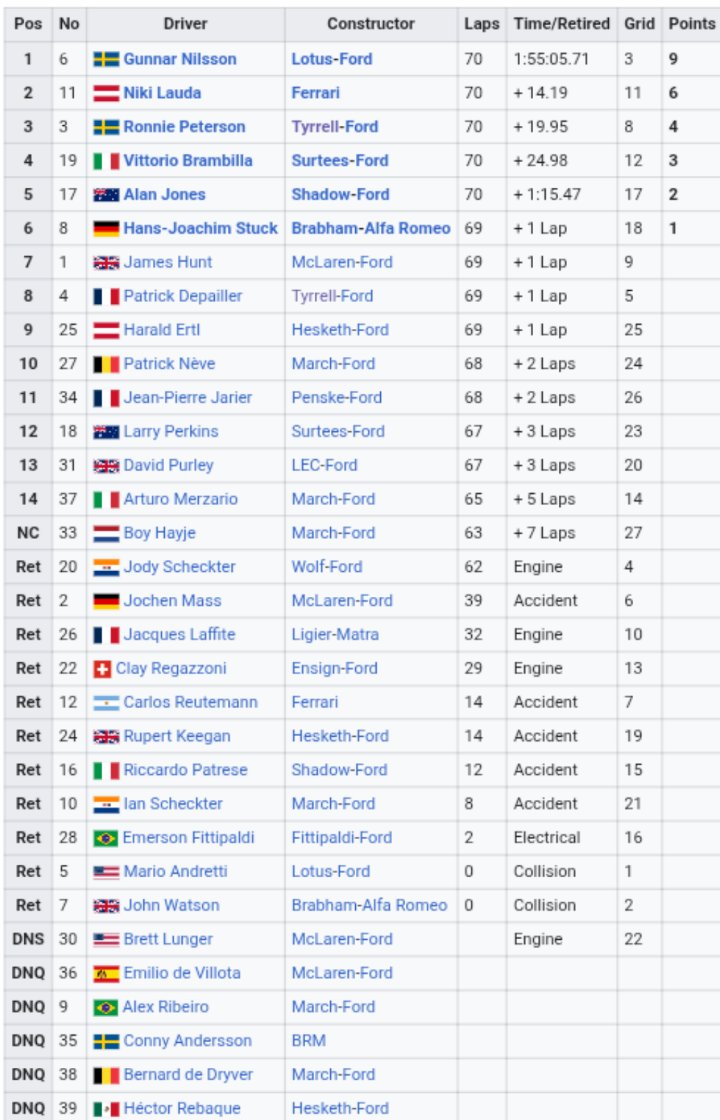720x1120 pixels.
Task: Click the German flag beside Hans-Joachim Stuck
Action: click(106, 229)
